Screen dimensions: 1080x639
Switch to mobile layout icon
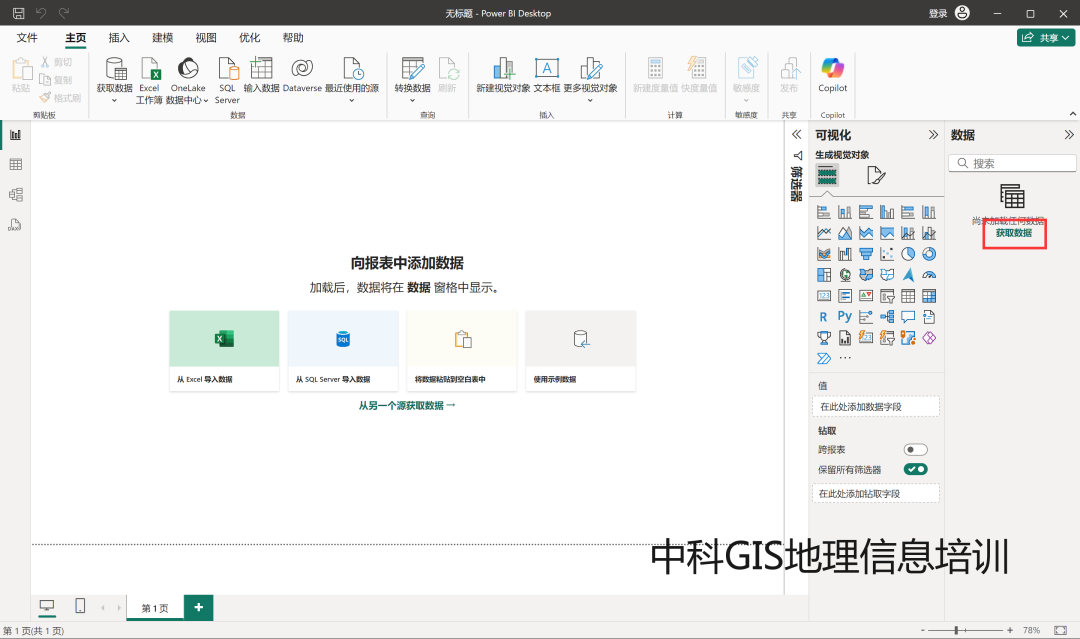80,606
